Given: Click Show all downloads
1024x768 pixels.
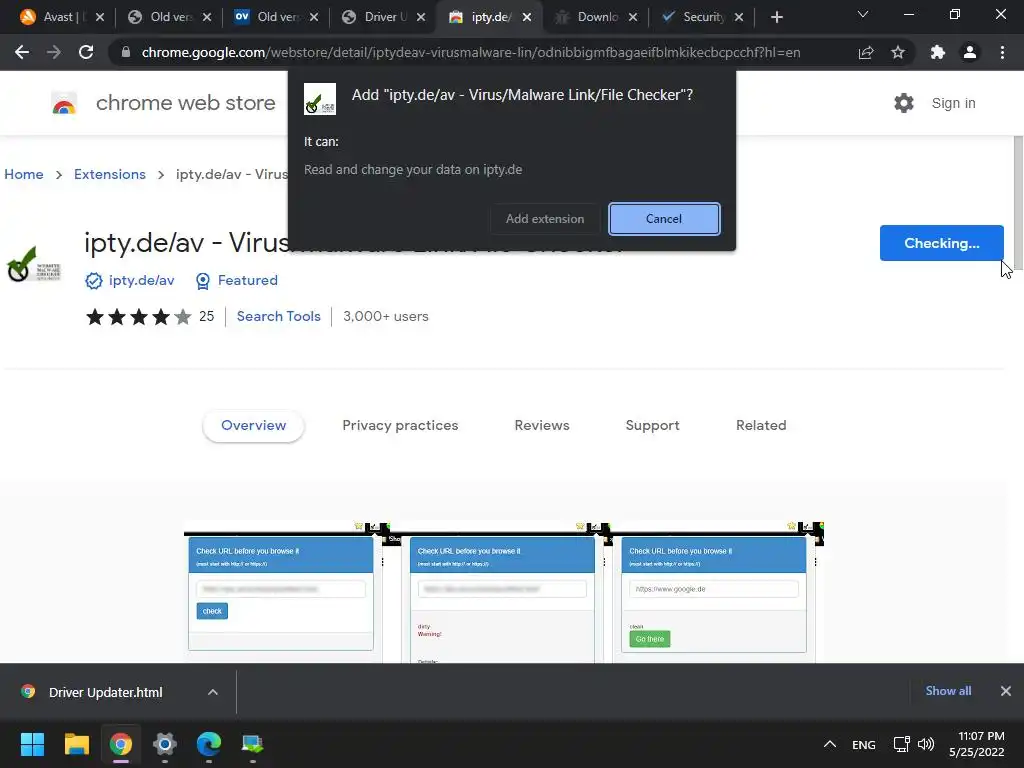Looking at the screenshot, I should [x=948, y=691].
